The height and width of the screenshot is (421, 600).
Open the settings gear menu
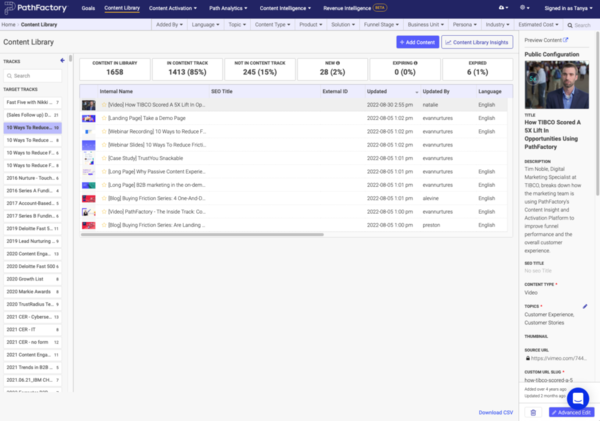coord(524,8)
